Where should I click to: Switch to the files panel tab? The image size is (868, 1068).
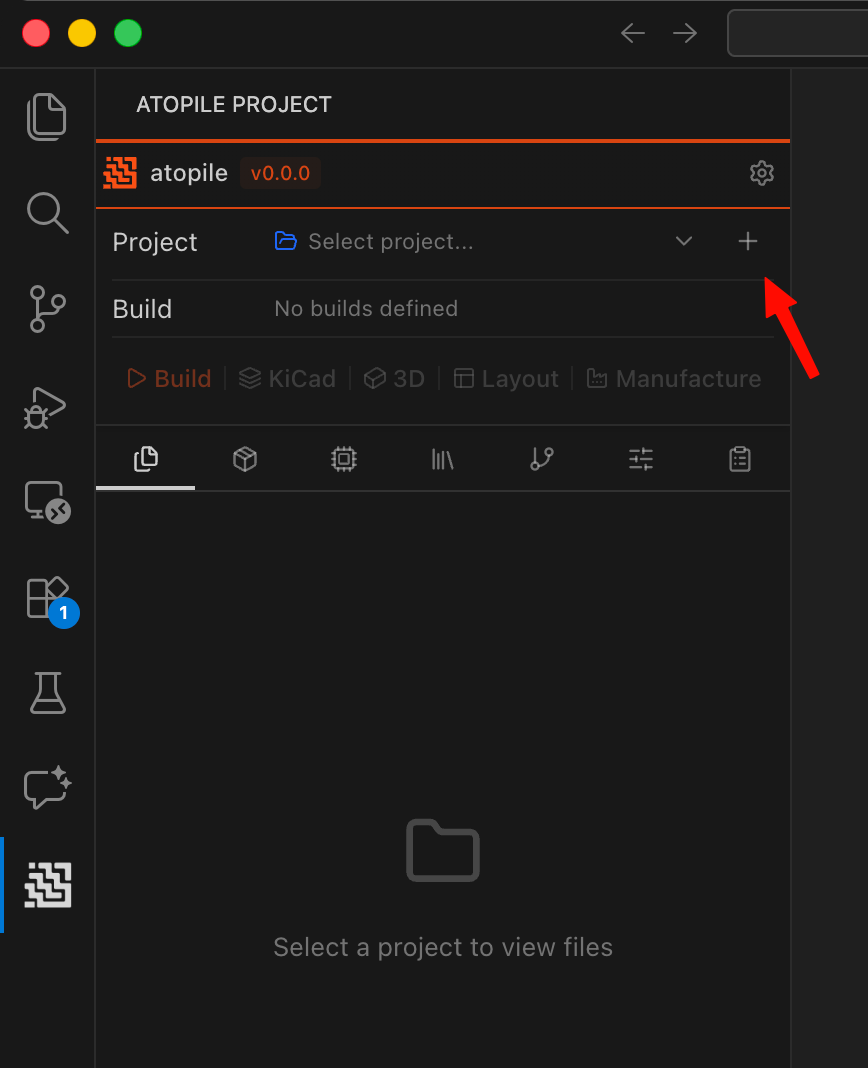point(145,459)
